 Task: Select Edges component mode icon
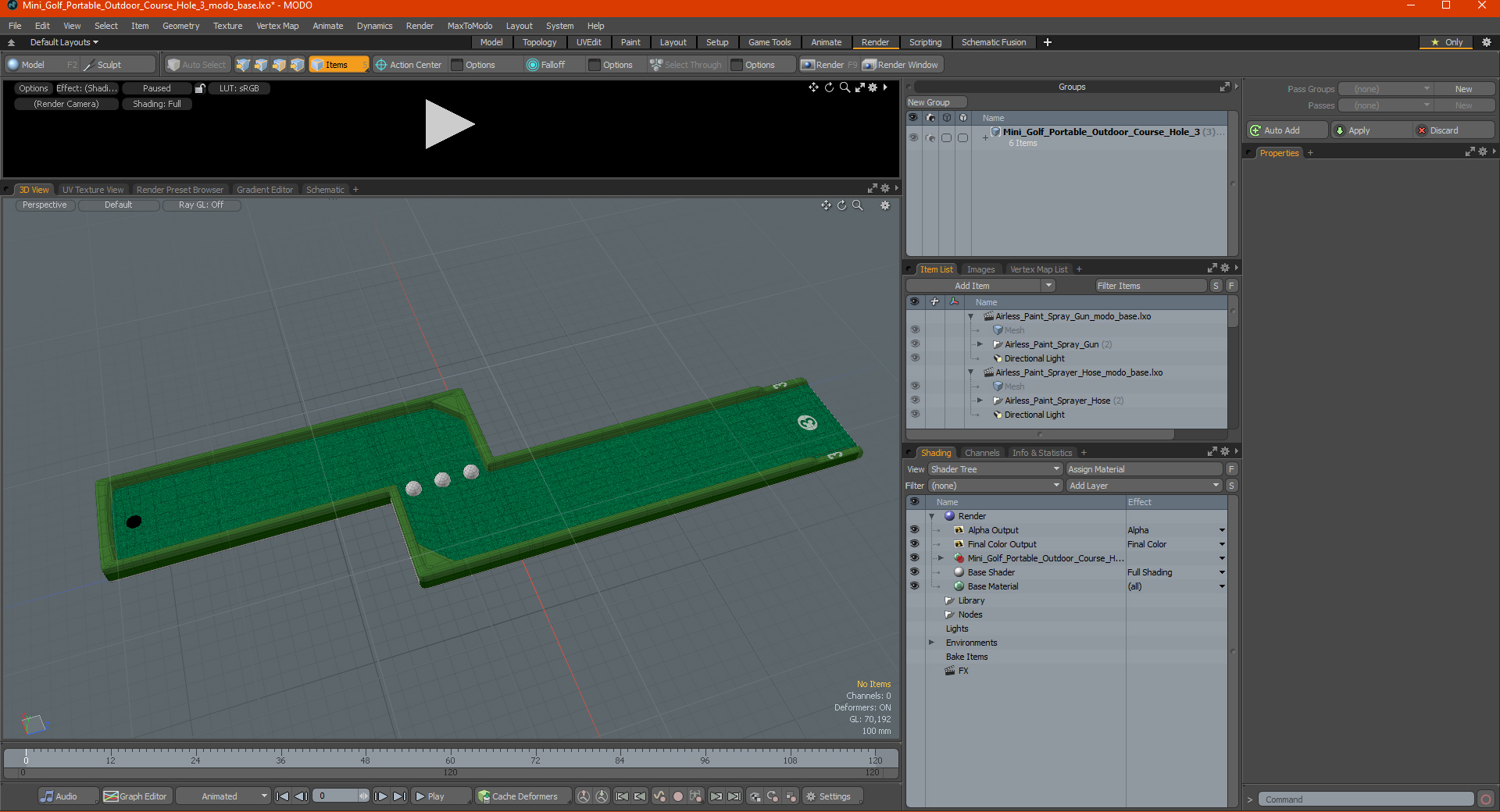(x=261, y=65)
